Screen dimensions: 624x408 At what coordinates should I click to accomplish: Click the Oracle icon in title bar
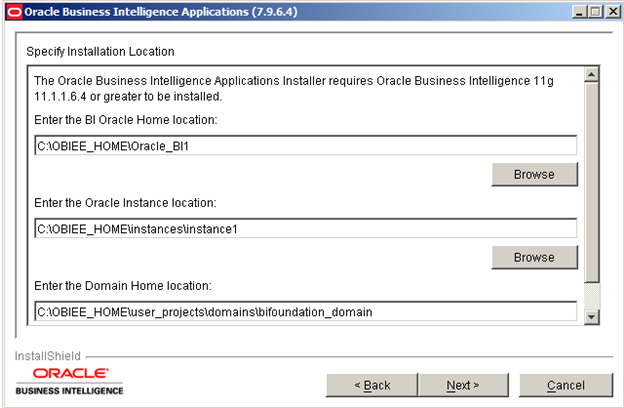[14, 12]
